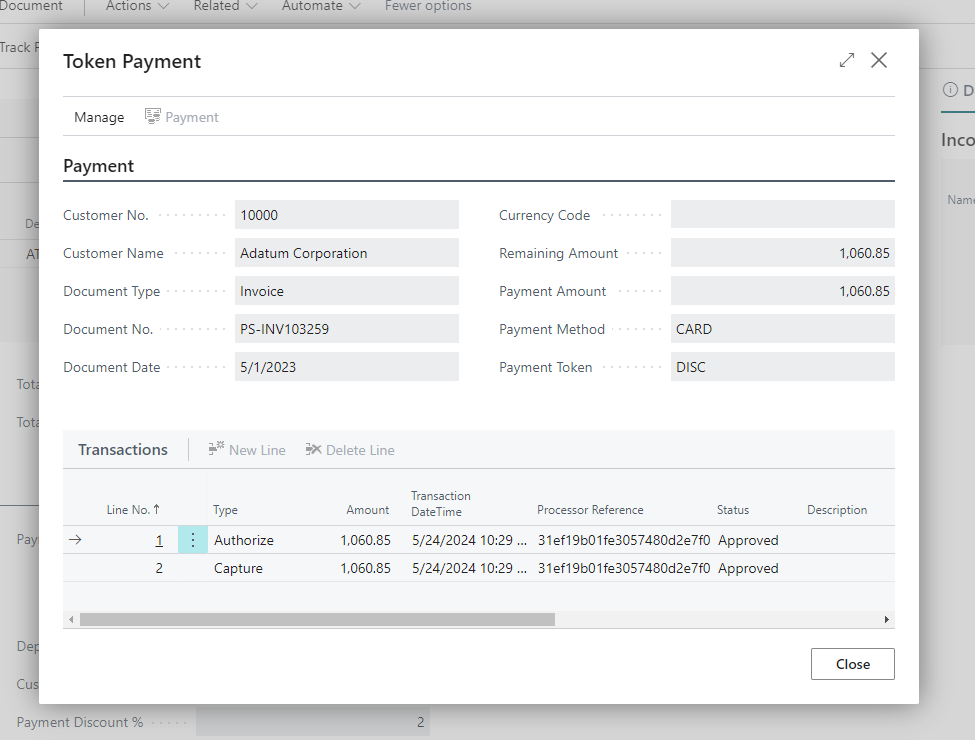The image size is (975, 740).
Task: Click Capture row transaction datetime cell
Action: [469, 568]
